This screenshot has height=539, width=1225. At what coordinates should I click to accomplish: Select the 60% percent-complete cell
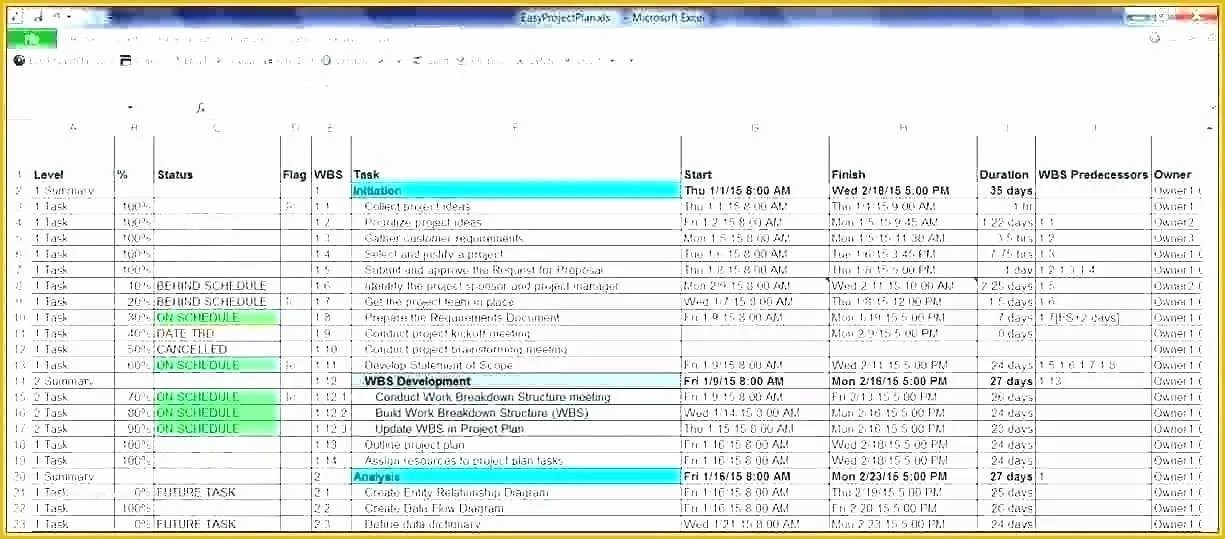134,365
